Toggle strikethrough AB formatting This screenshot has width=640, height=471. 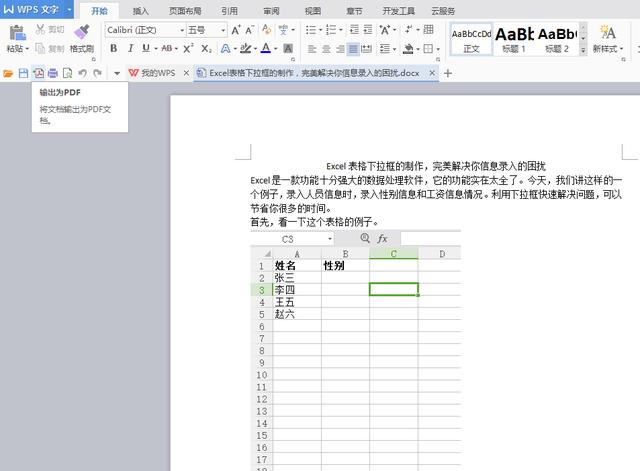pyautogui.click(x=167, y=49)
